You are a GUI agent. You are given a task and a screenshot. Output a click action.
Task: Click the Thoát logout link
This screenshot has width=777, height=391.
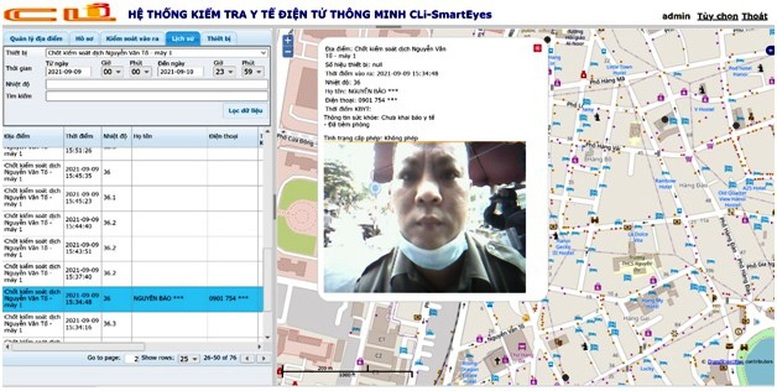754,16
